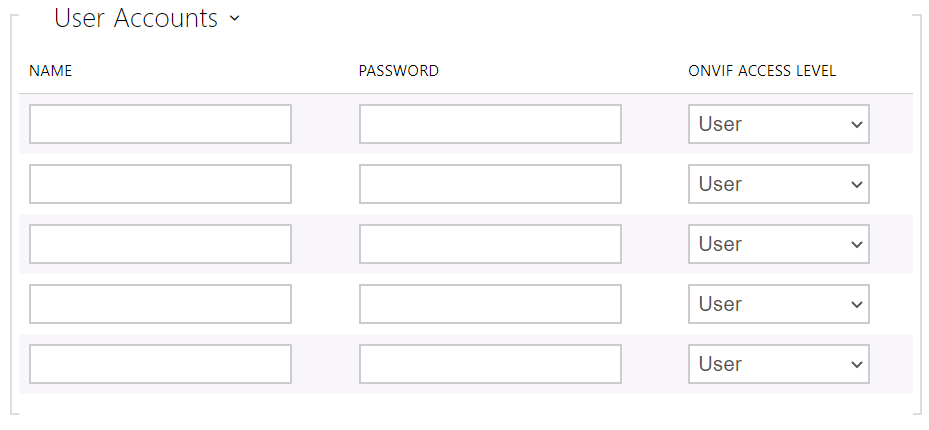929x430 pixels.
Task: Open fourth row ONVIF Access Level dropdown
Action: (778, 304)
